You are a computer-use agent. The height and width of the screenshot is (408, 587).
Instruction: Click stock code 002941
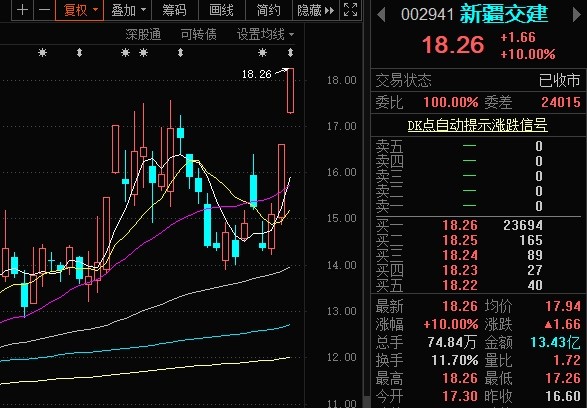point(427,15)
